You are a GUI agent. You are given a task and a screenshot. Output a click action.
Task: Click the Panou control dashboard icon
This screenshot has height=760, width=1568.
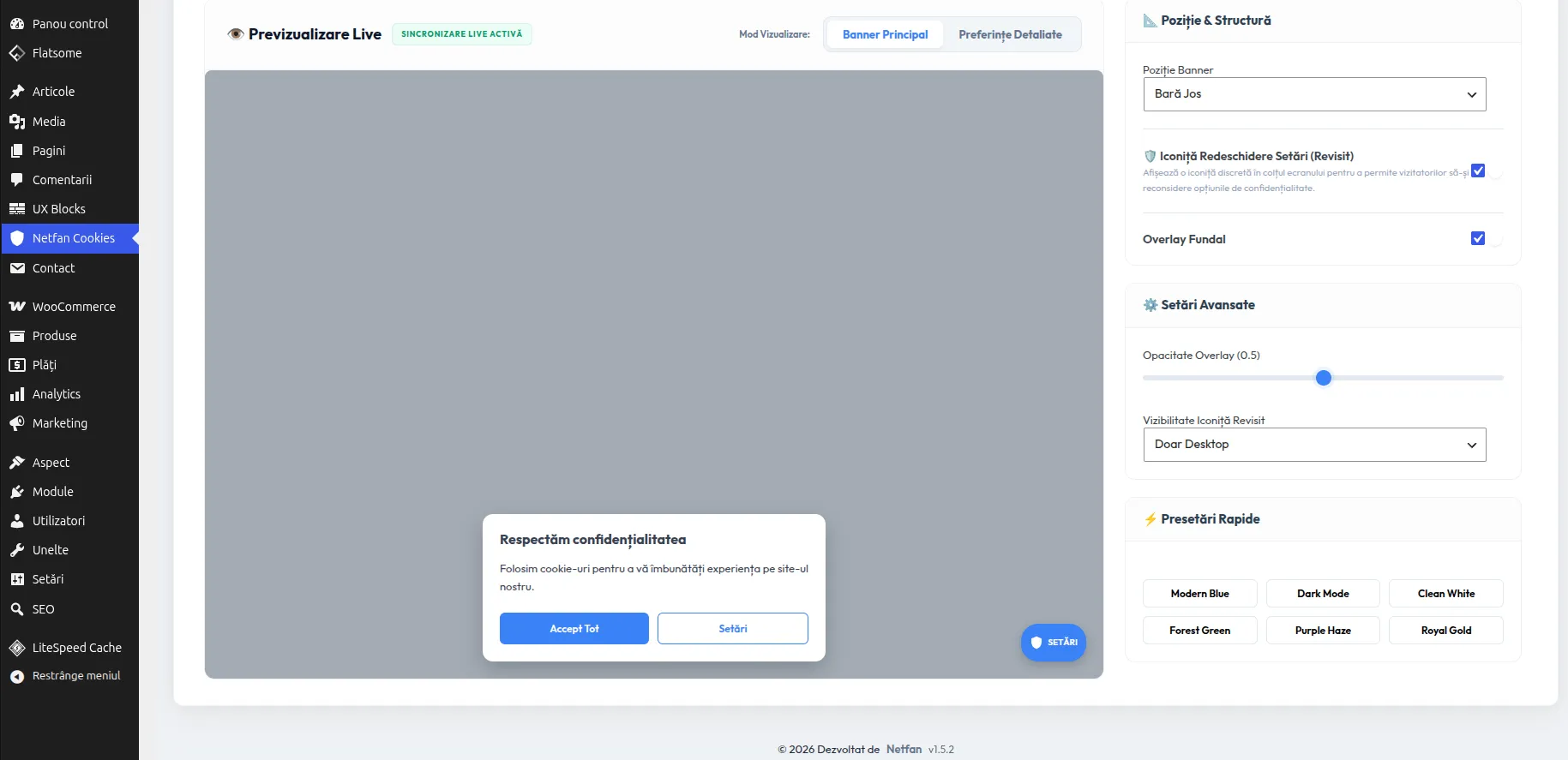pos(17,24)
